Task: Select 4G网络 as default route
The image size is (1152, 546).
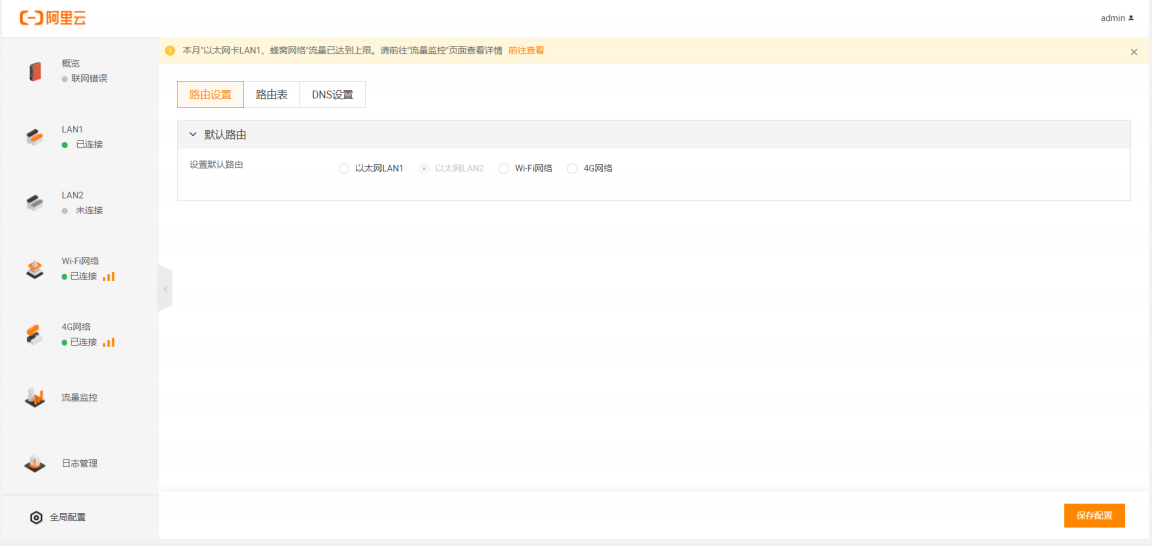Action: (573, 169)
